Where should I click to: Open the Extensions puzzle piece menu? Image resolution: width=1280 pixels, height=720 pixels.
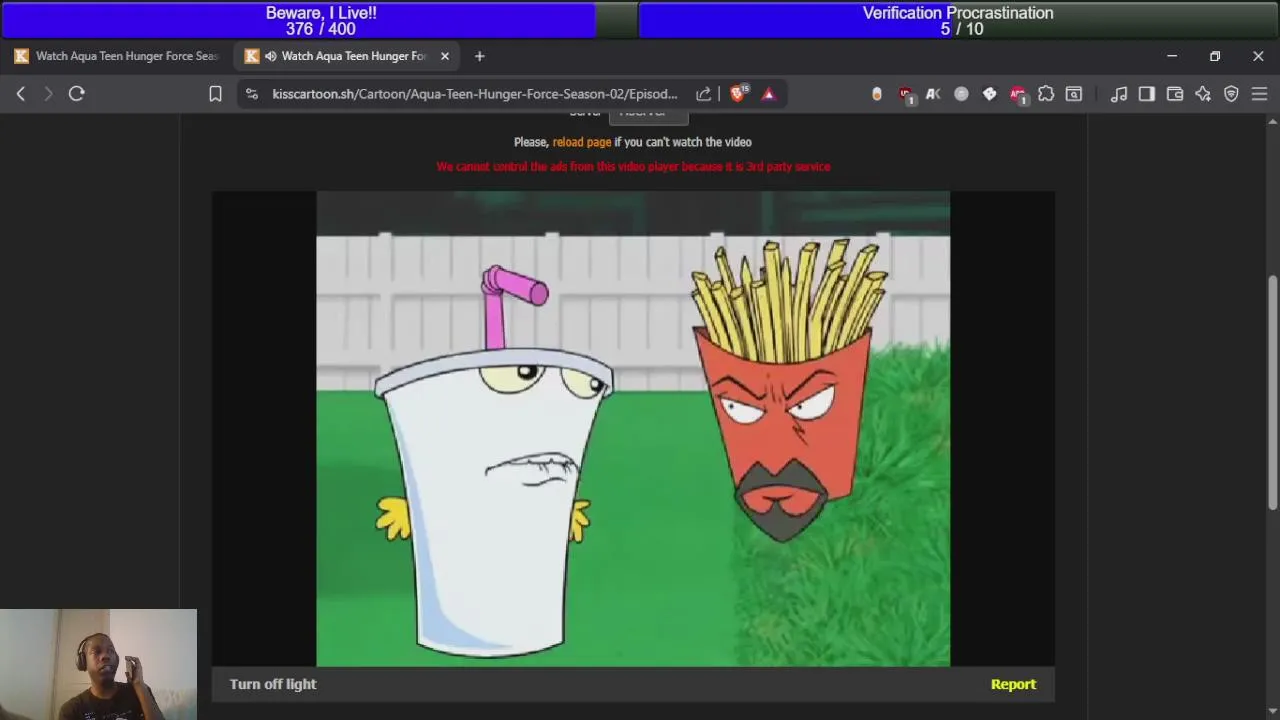(x=1046, y=94)
